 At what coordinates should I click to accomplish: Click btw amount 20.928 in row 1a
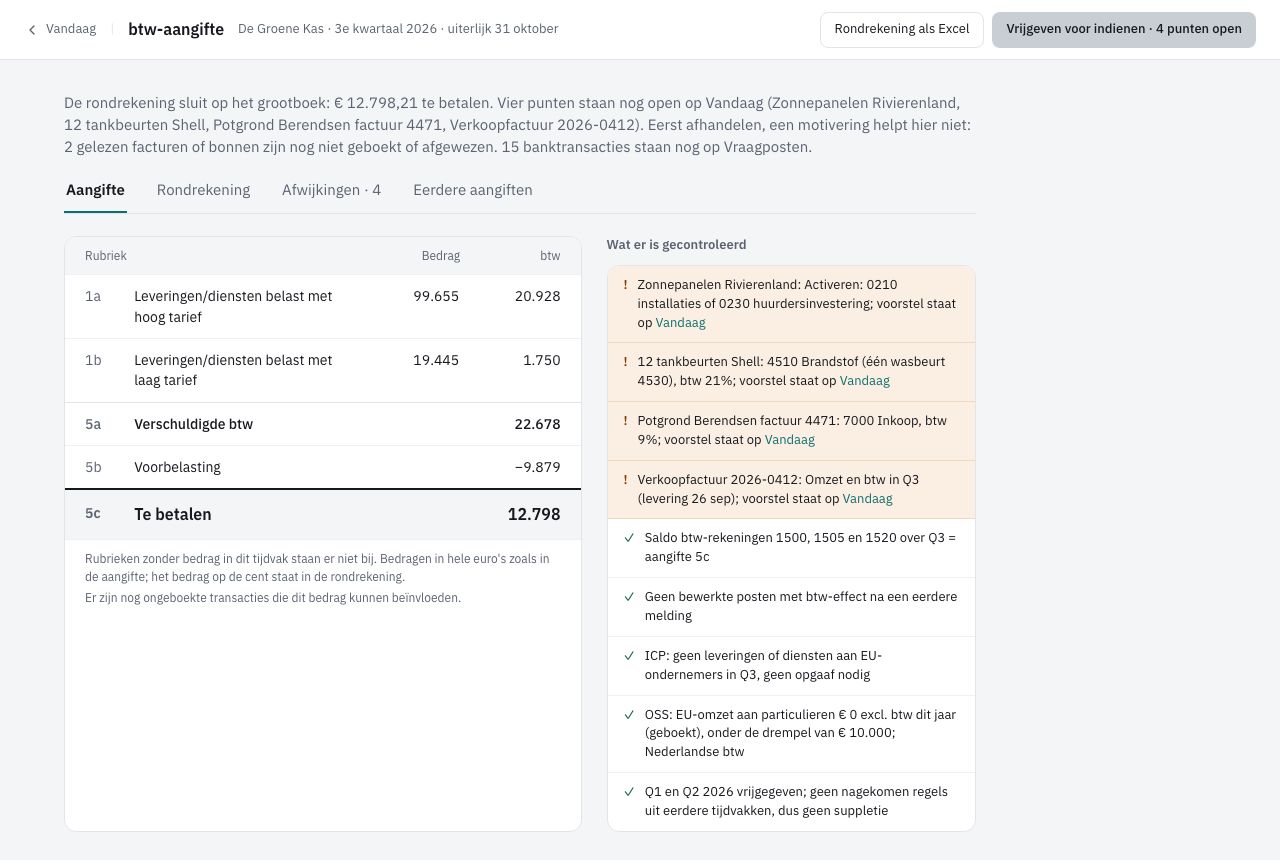(x=537, y=296)
